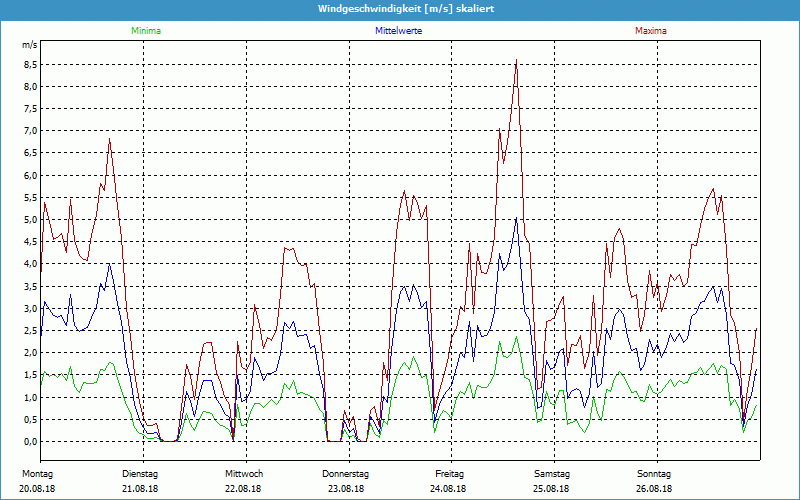Click the date 25.08.18
Screen dimensions: 800x500
(x=551, y=489)
